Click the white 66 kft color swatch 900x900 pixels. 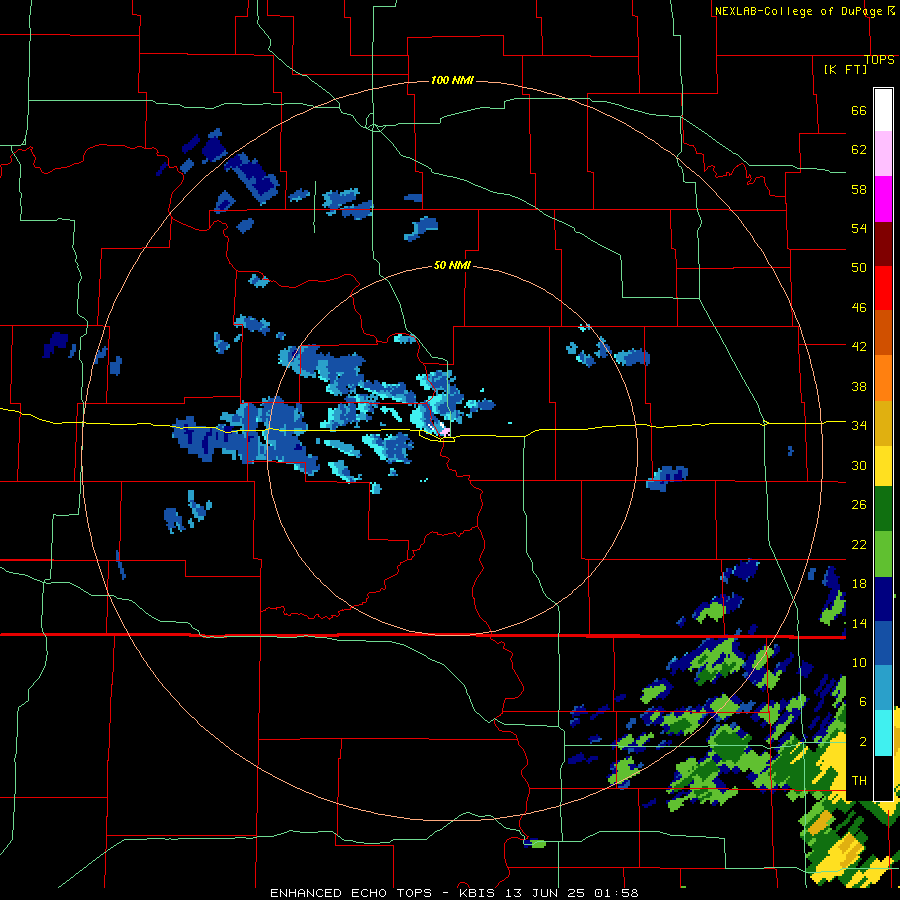pyautogui.click(x=883, y=110)
